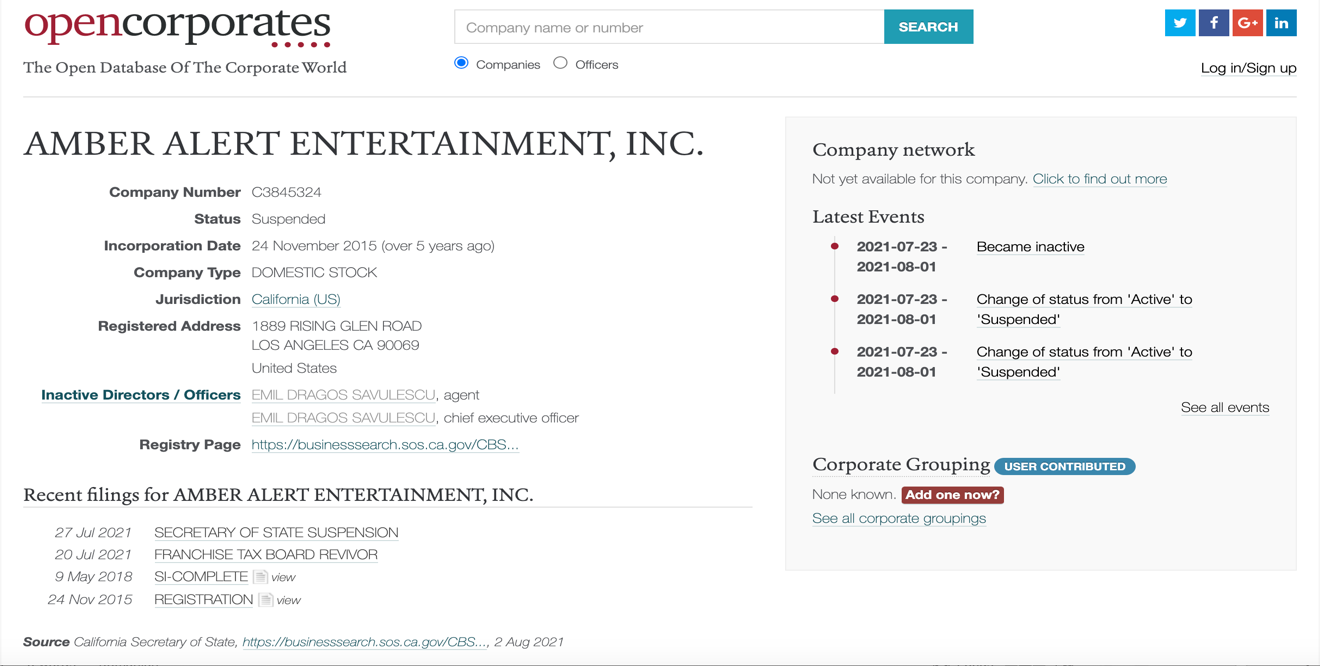Viewport: 1320px width, 666px height.
Task: Open the SI-COMPLETE filing link
Action: click(201, 577)
